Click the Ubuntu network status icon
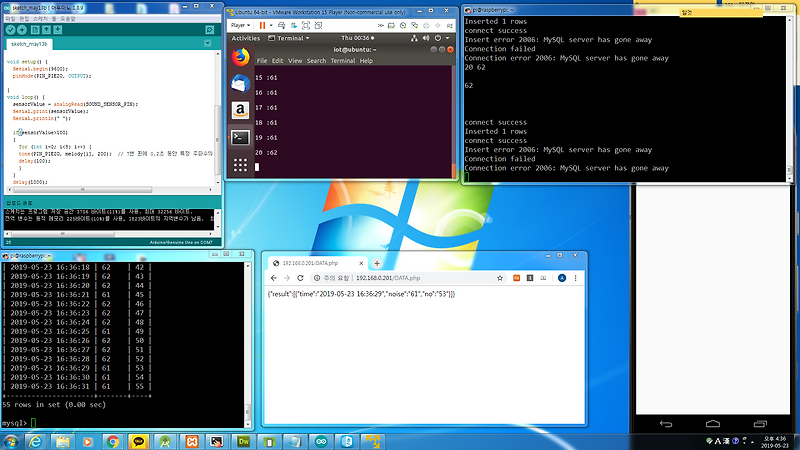800x450 pixels. click(414, 38)
